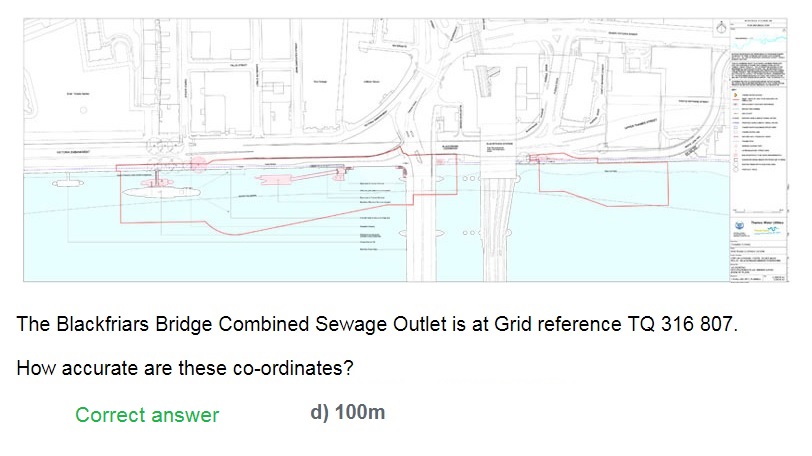The width and height of the screenshot is (812, 456).
Task: Click the green "Correct answer" label
Action: point(147,414)
